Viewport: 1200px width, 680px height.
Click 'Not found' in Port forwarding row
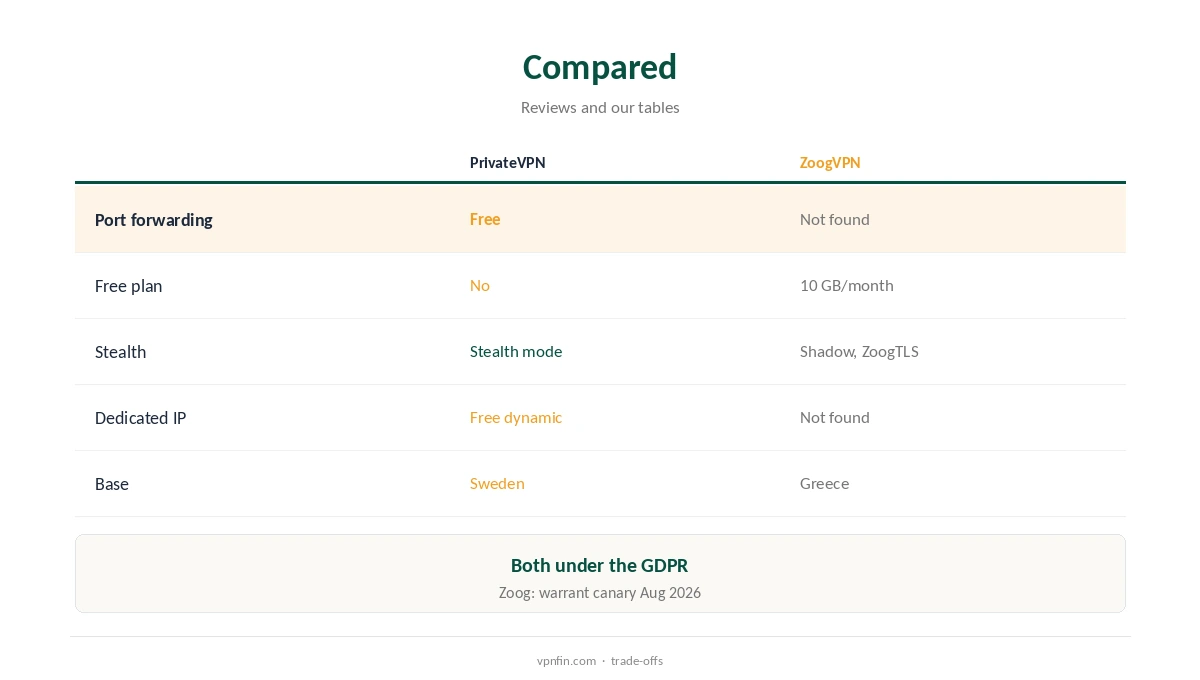(835, 219)
